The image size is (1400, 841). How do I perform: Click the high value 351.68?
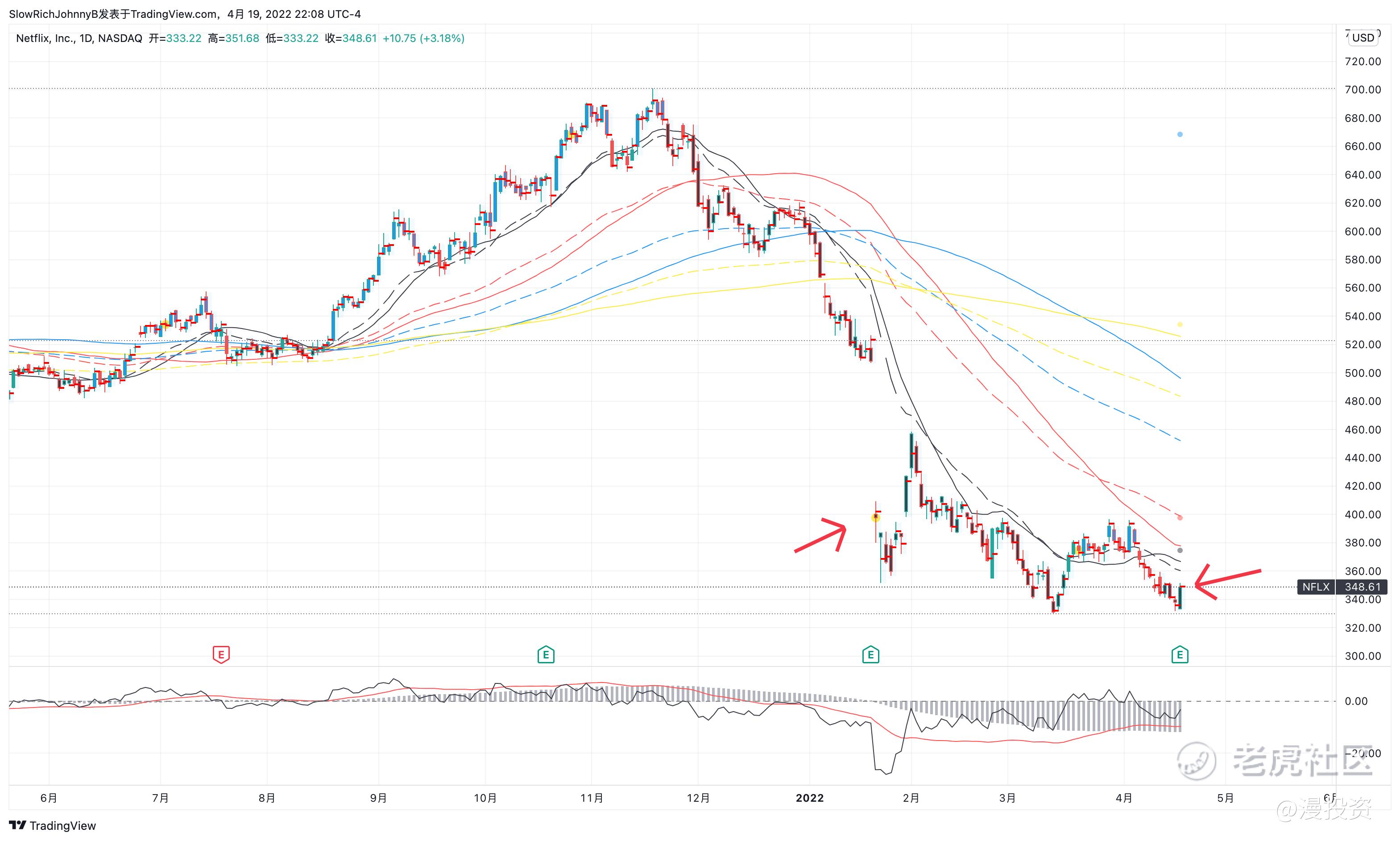pos(242,38)
